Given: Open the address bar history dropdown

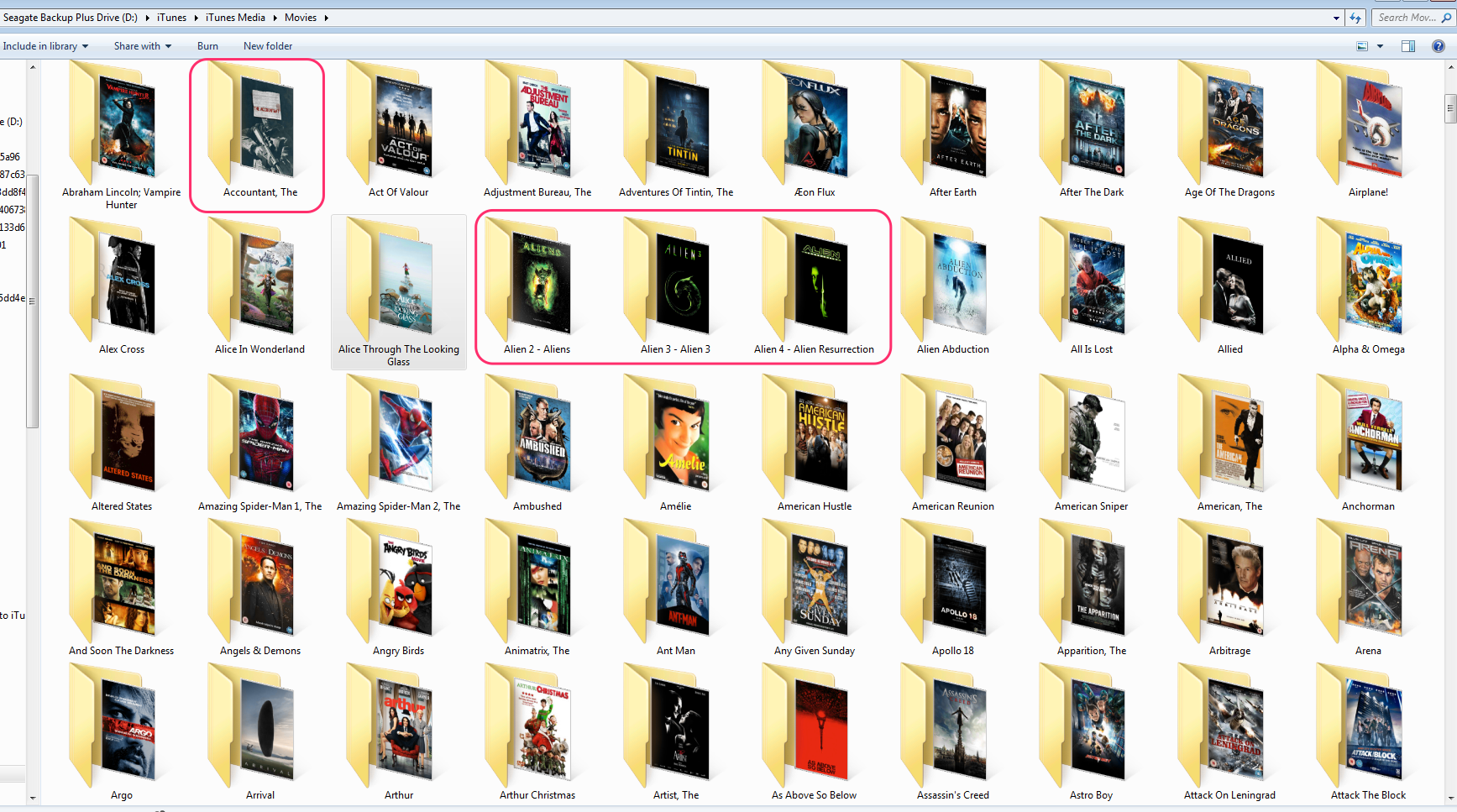Looking at the screenshot, I should 1336,18.
